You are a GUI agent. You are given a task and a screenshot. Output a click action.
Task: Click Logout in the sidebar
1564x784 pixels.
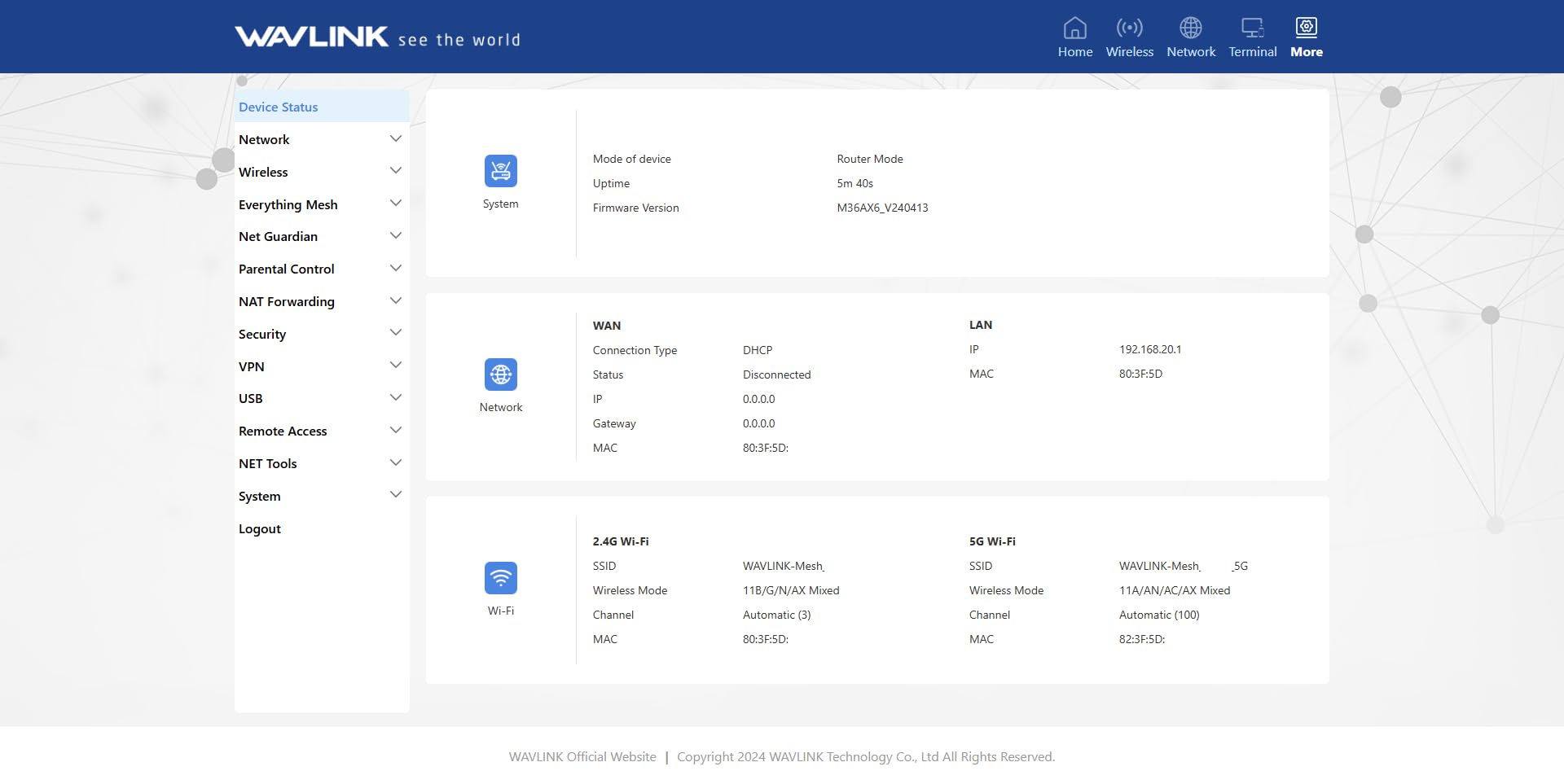point(260,528)
